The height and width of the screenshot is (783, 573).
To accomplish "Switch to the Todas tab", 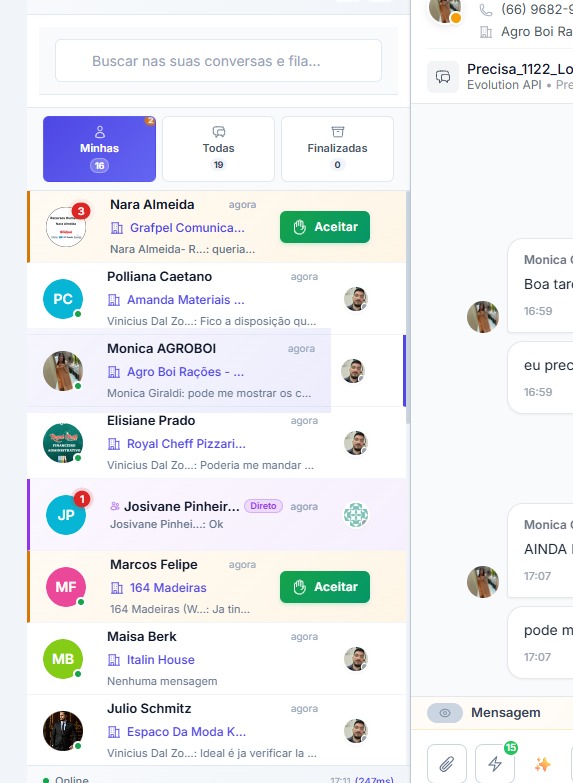I will (x=218, y=149).
